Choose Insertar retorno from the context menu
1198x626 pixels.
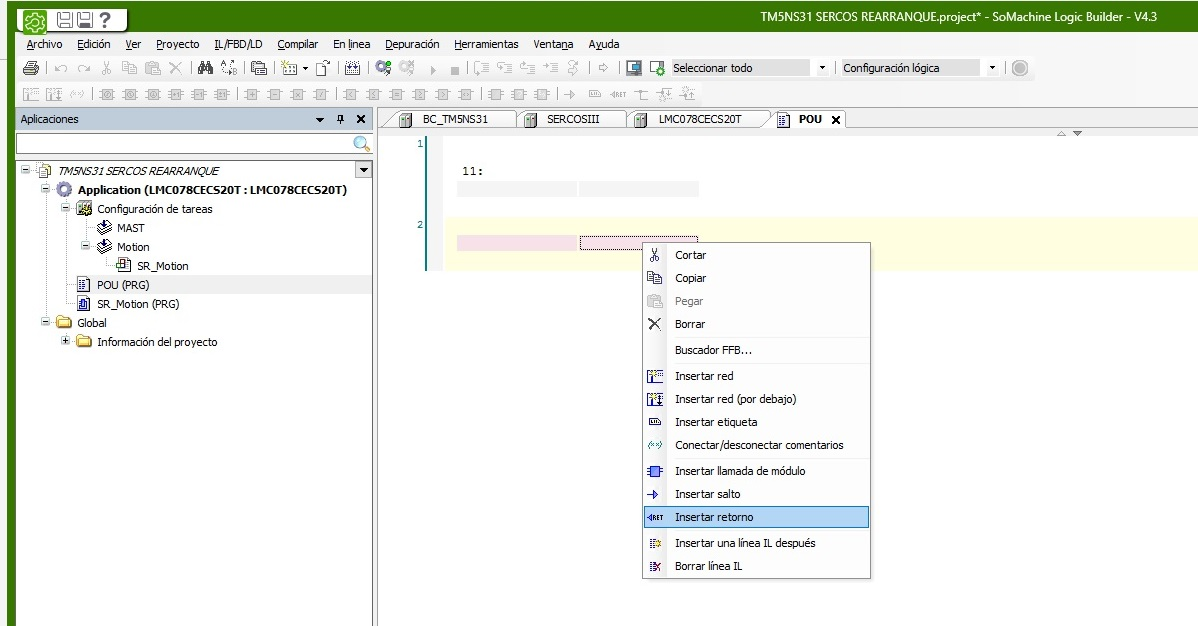[756, 517]
